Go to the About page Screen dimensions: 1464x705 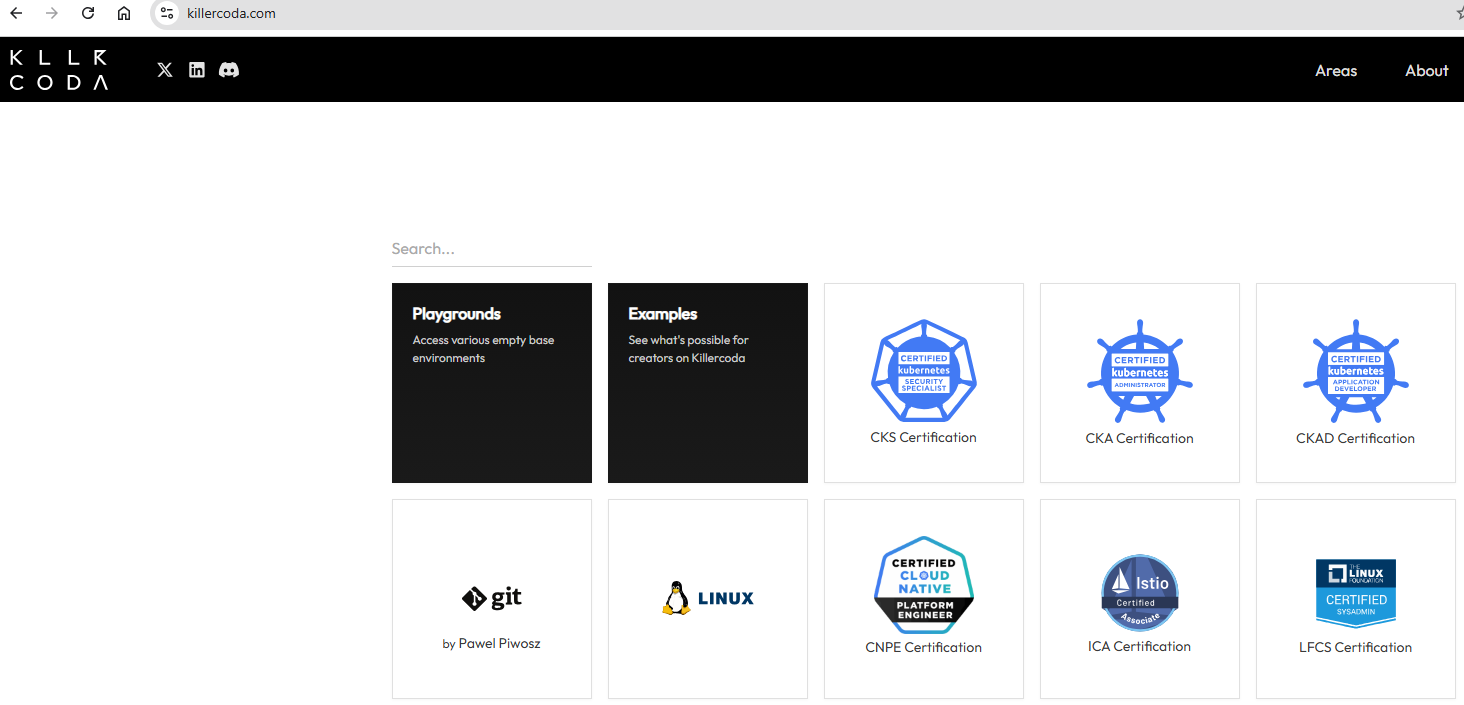point(1426,71)
